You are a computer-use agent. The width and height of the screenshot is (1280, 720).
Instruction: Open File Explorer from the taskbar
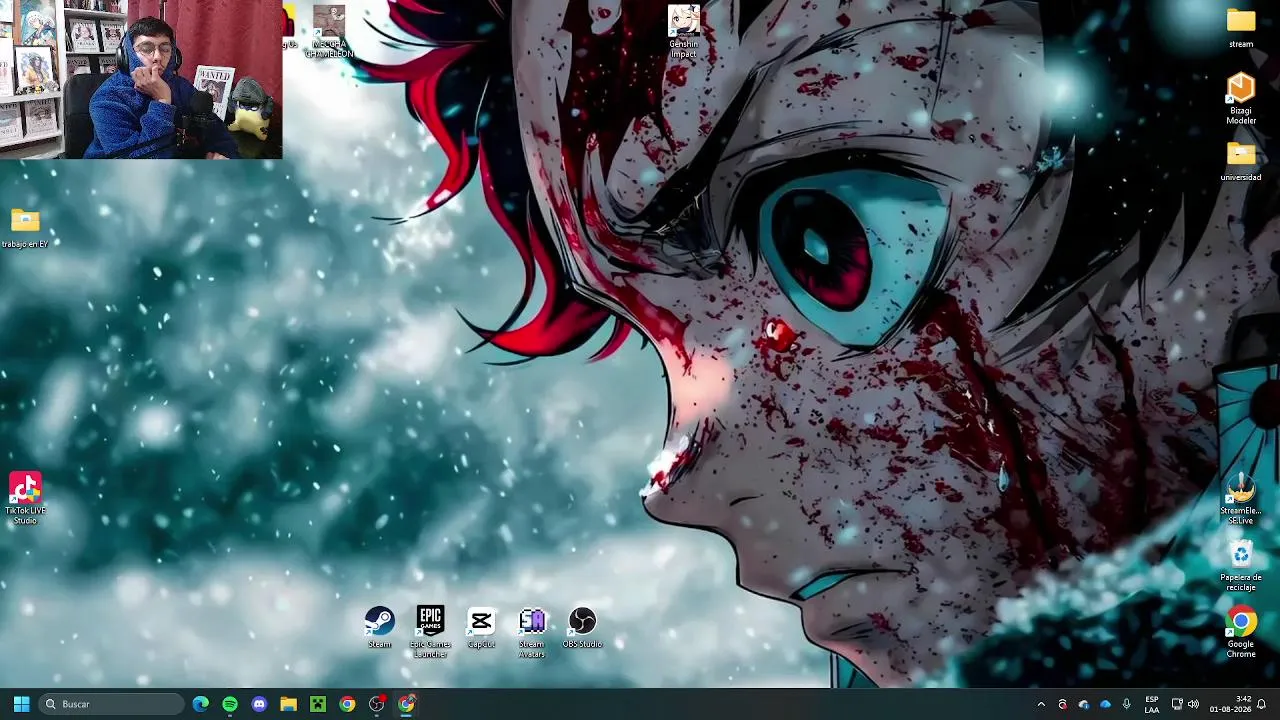[288, 704]
